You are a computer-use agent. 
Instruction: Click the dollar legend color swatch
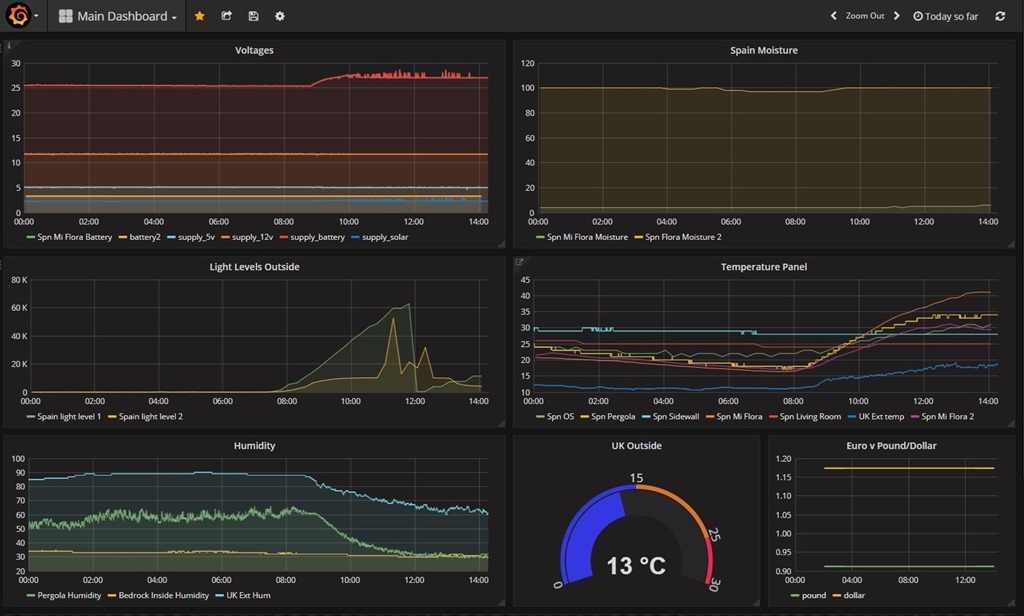836,595
